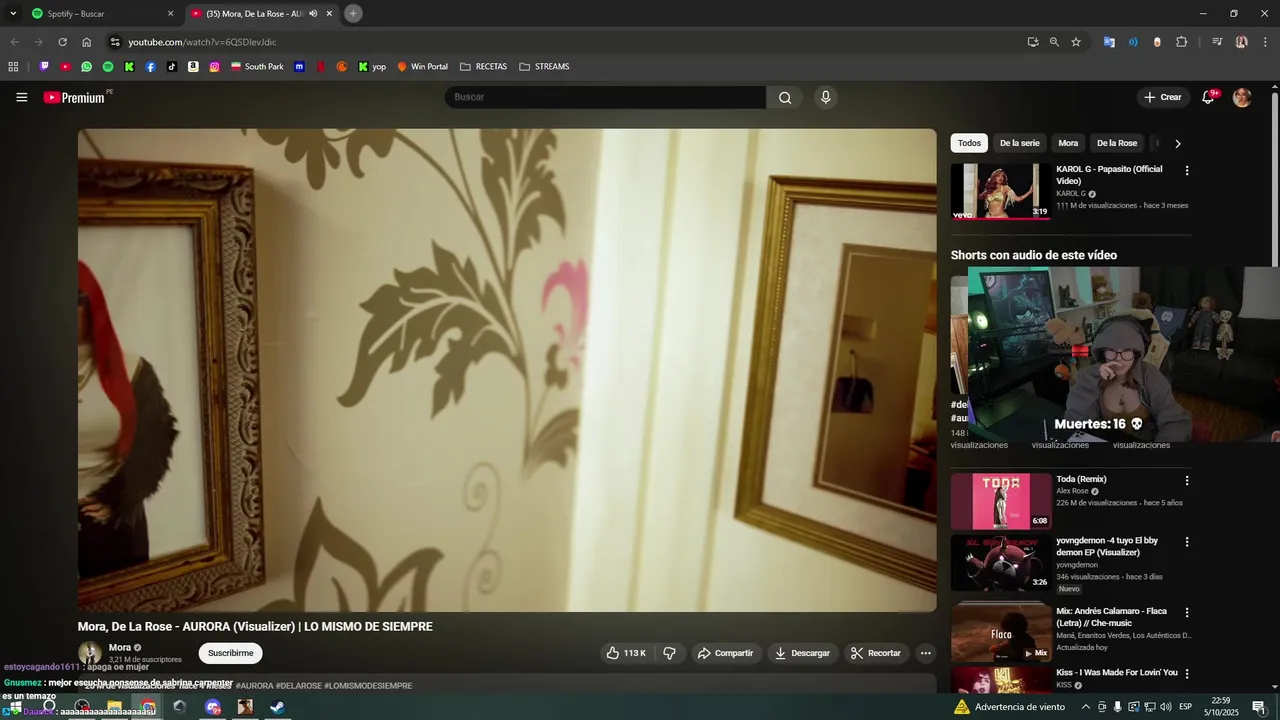Open the RECETAS bookmarks folder
1280x720 pixels.
pos(483,67)
